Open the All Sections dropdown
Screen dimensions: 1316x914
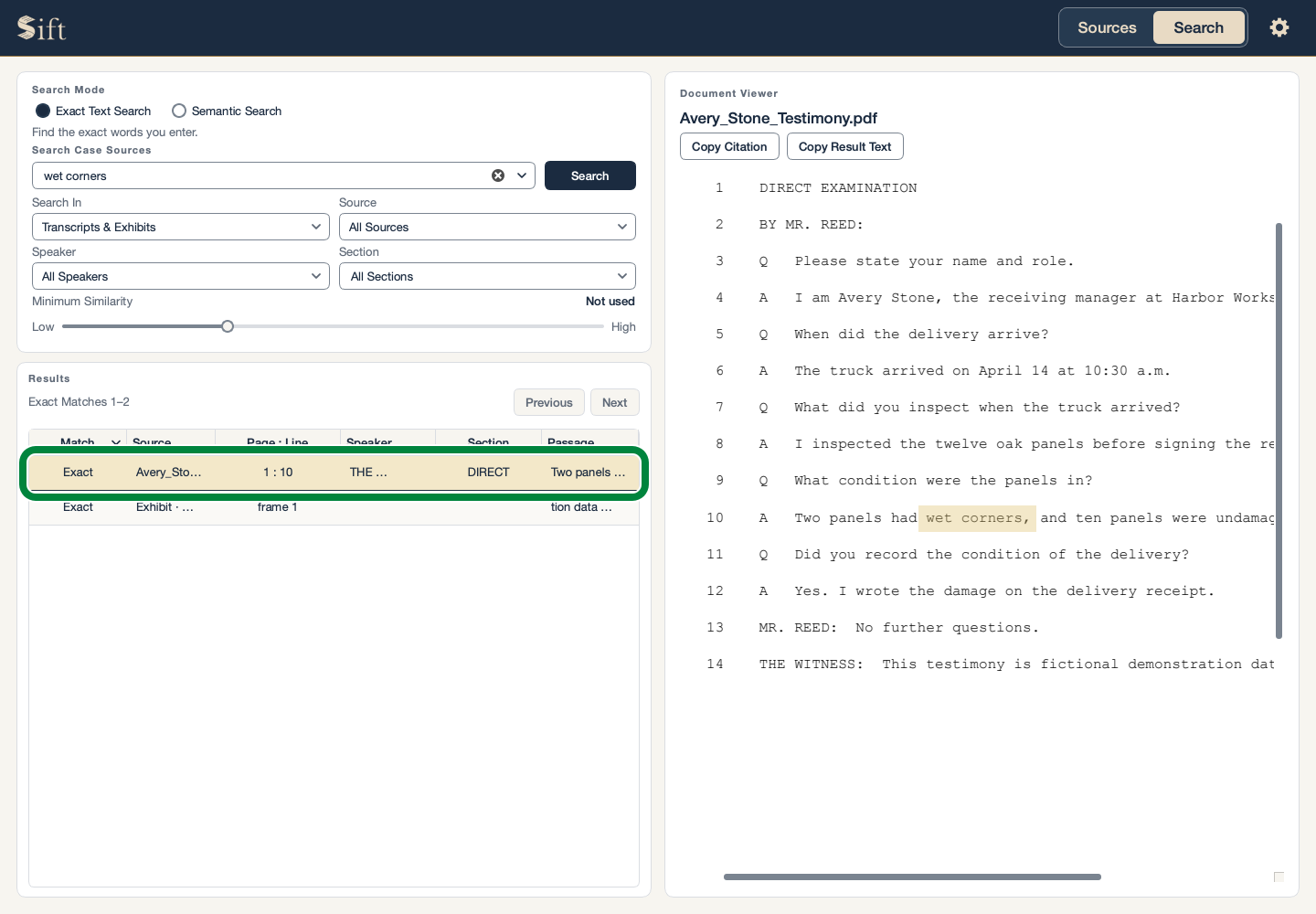487,276
